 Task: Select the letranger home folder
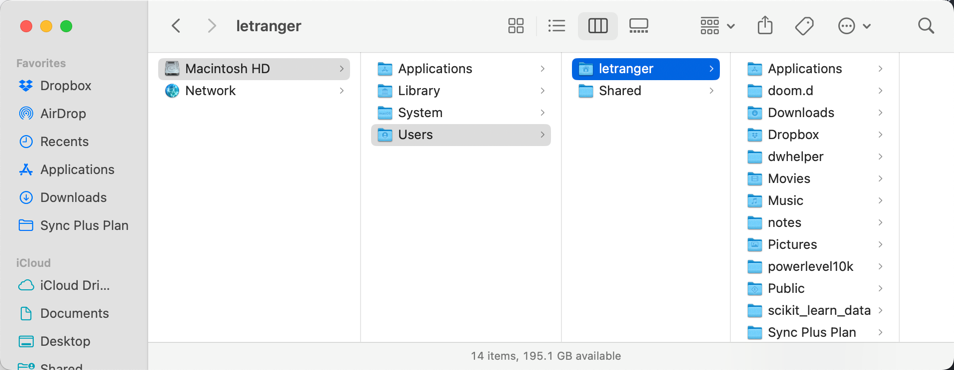646,69
